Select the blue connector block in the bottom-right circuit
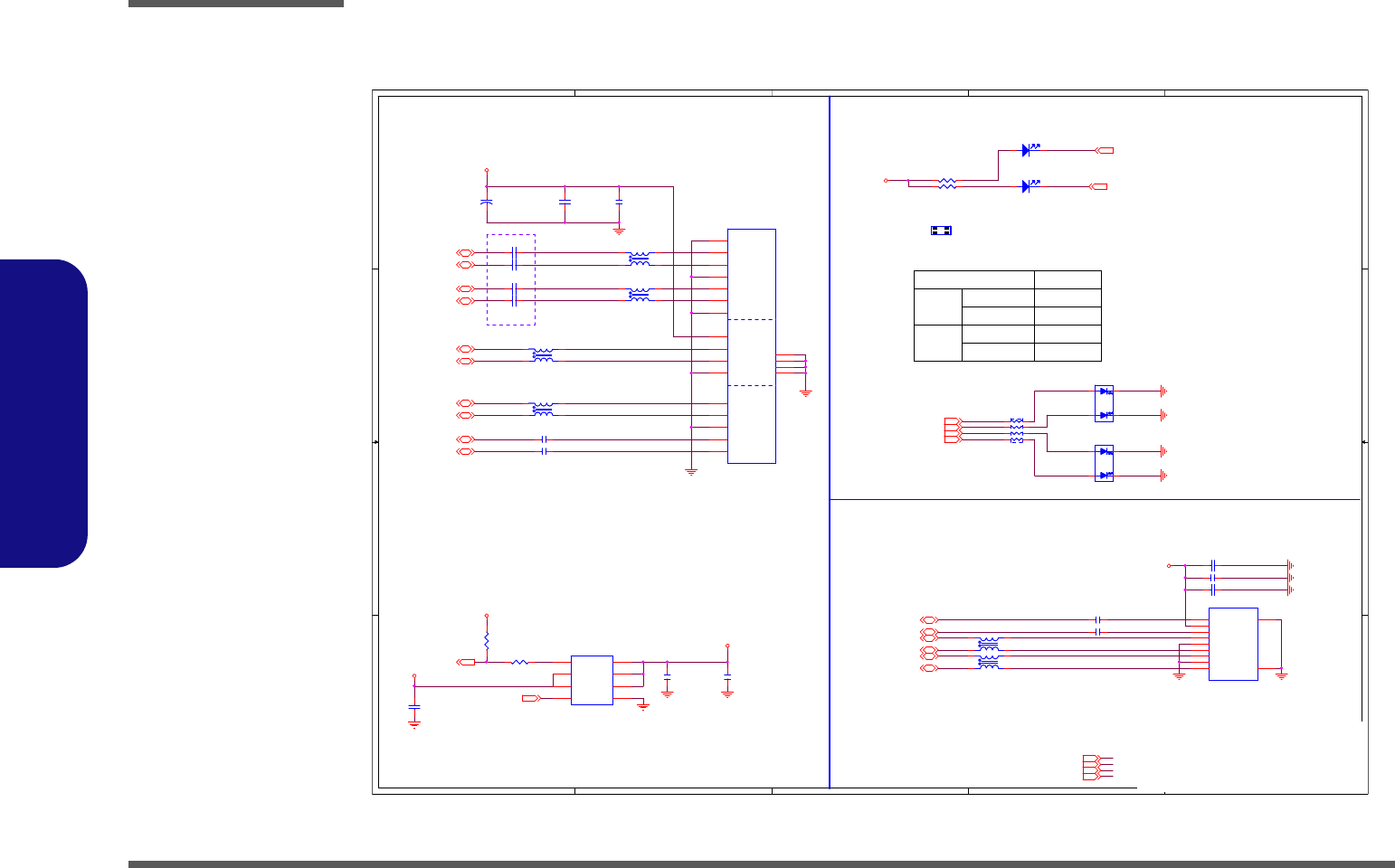 [x=1233, y=644]
